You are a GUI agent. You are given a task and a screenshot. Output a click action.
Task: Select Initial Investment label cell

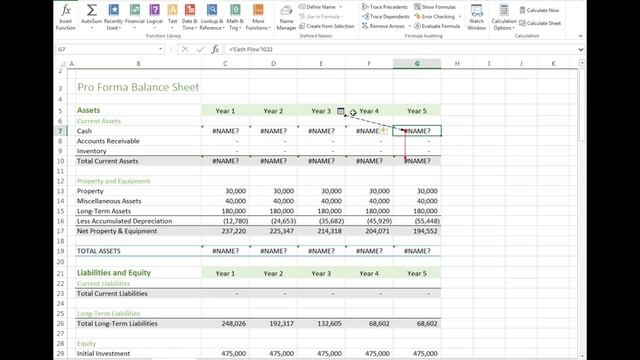pos(138,353)
